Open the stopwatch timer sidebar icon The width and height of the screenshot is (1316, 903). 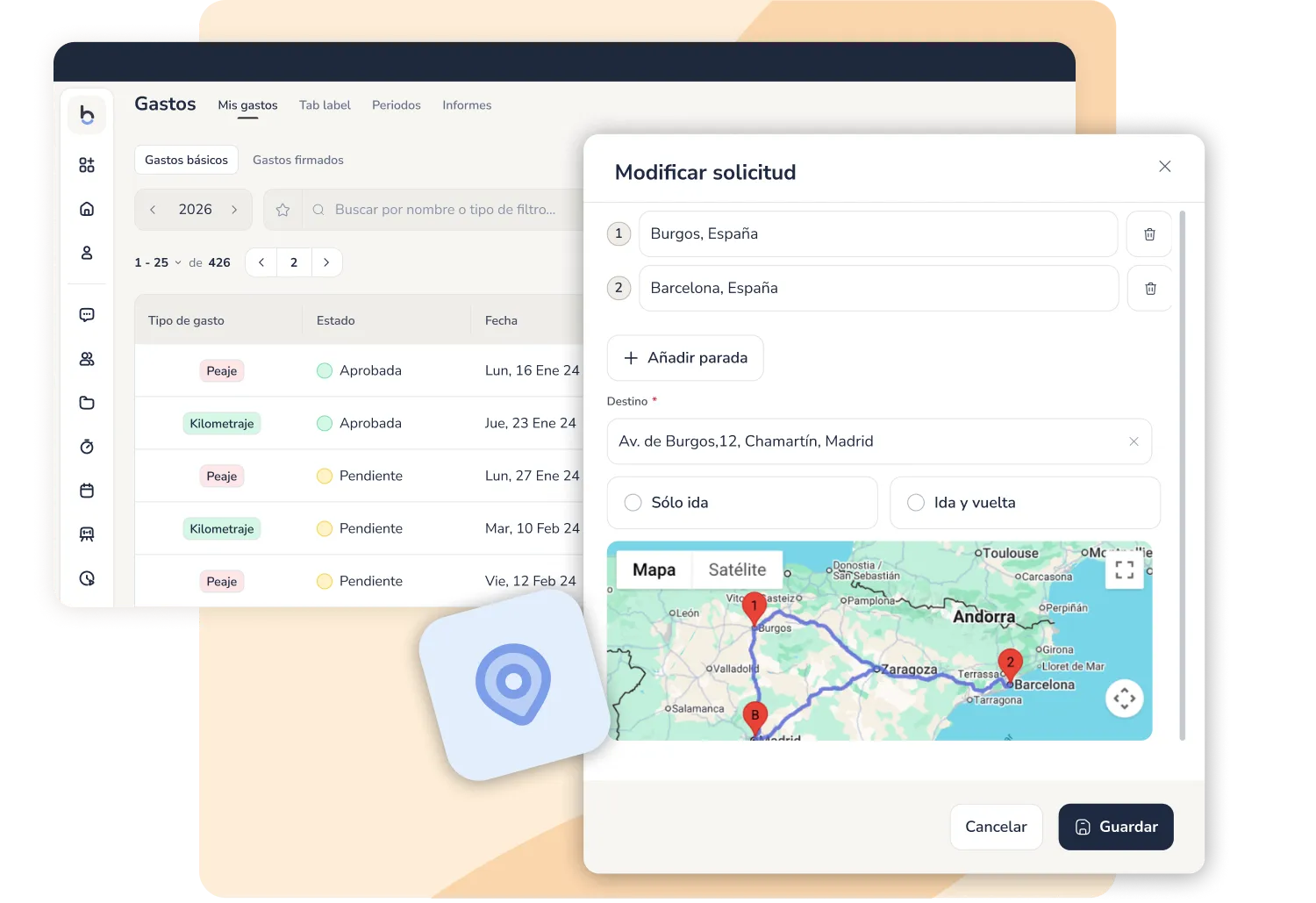coord(87,447)
